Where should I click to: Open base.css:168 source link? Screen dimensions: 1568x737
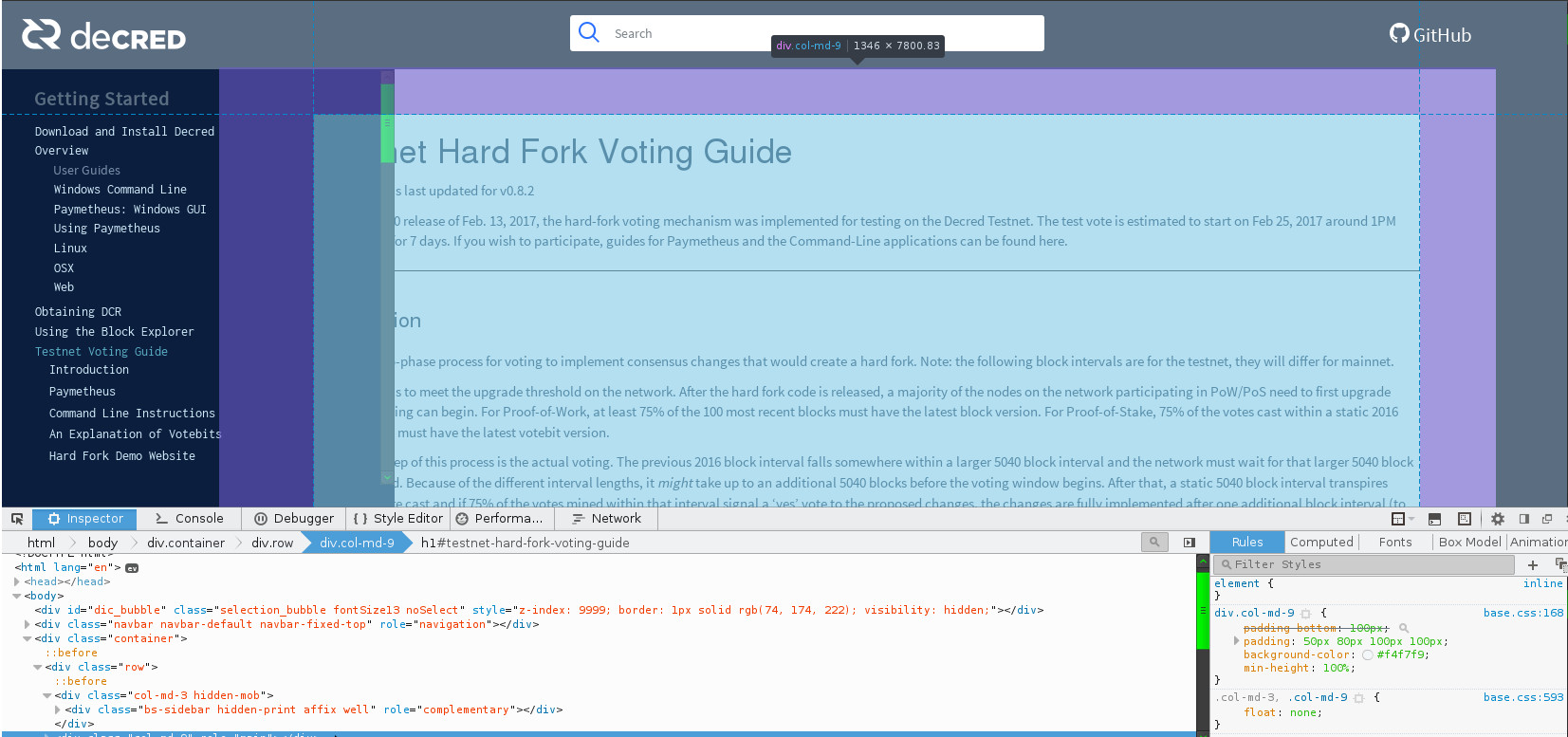1523,613
